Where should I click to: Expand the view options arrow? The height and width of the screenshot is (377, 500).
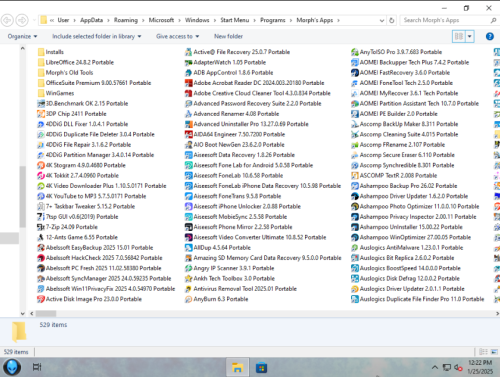470,36
